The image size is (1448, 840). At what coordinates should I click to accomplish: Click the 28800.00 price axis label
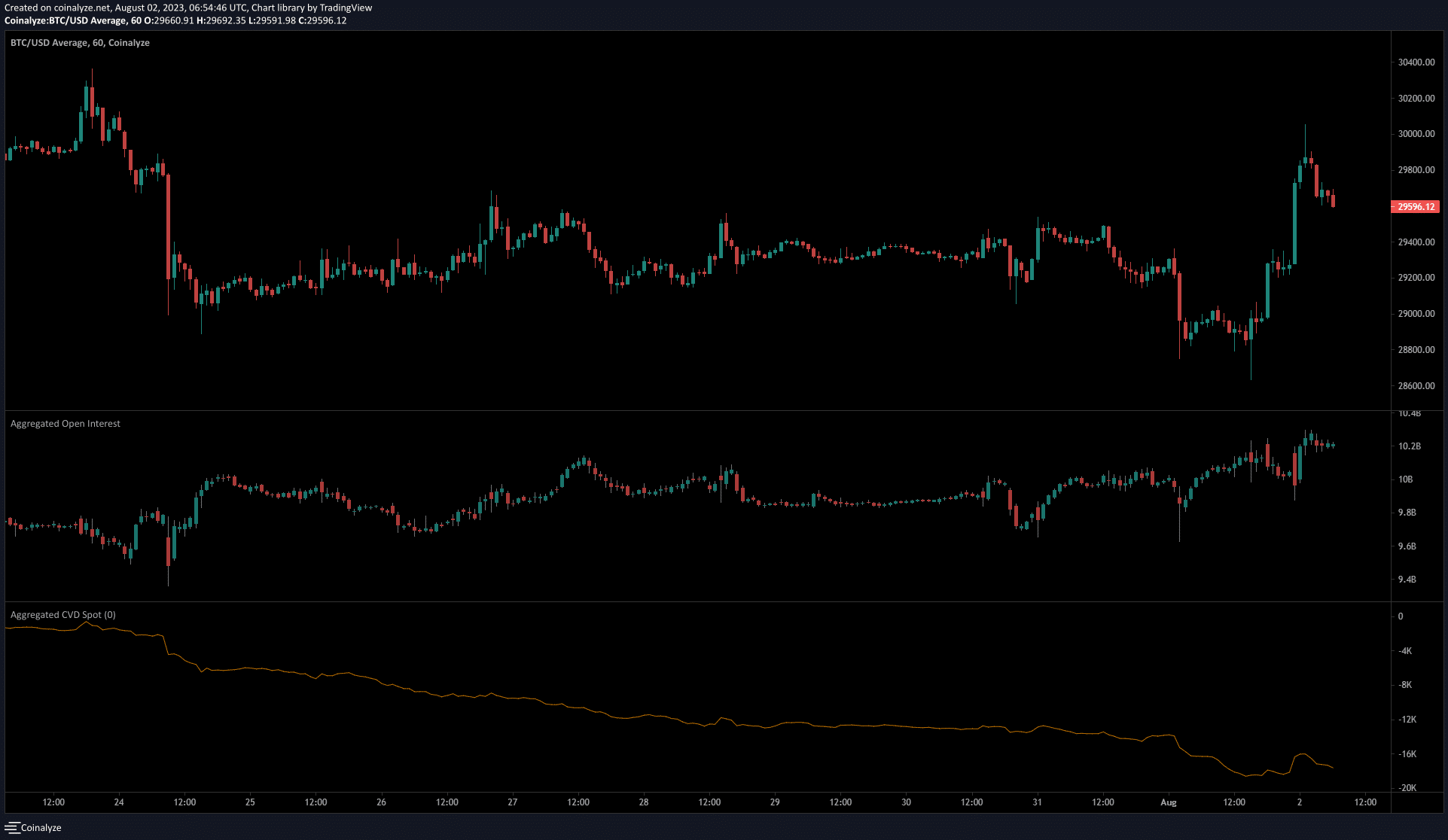click(1416, 350)
